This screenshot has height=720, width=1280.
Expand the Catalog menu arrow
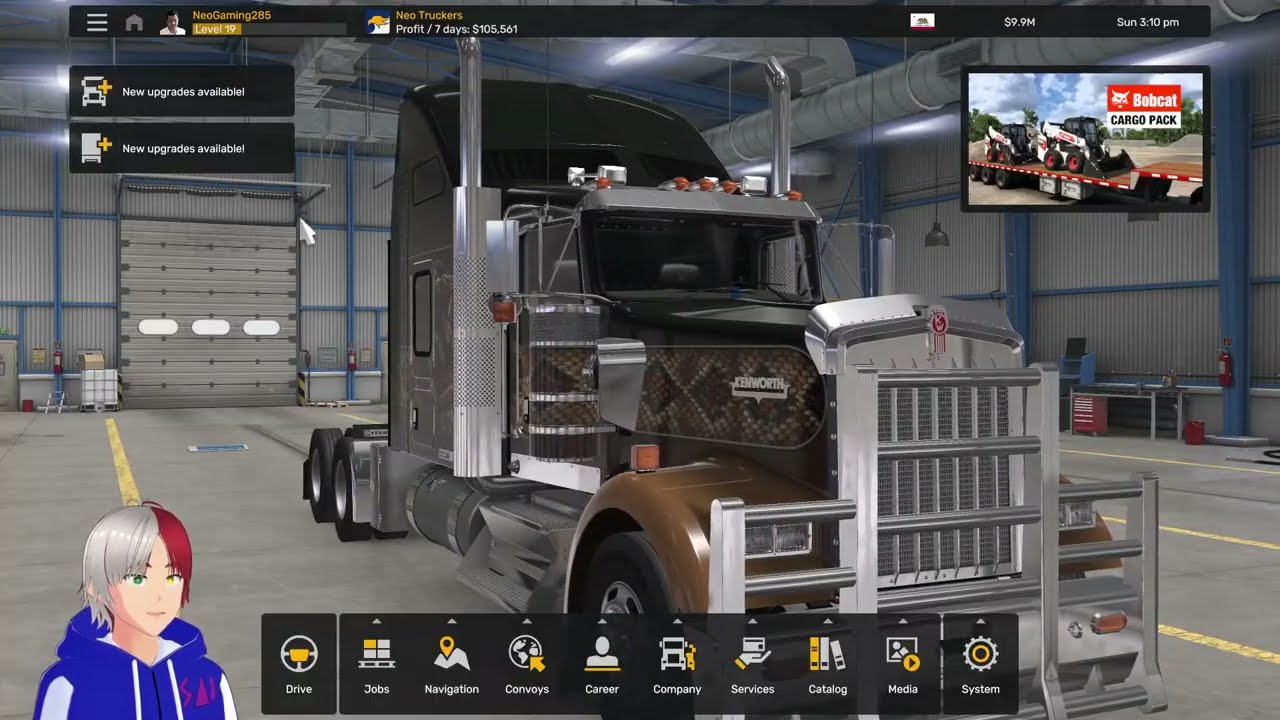coord(827,621)
